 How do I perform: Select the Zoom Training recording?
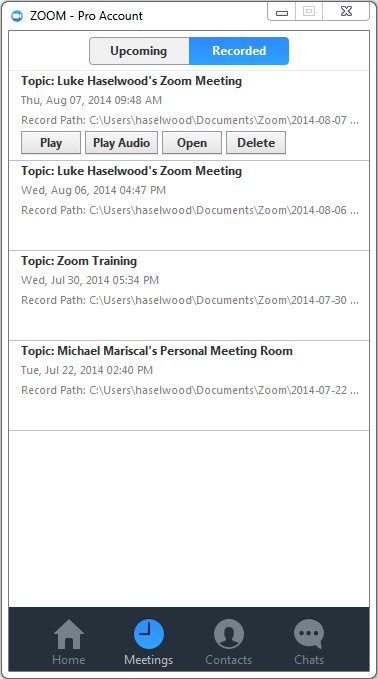[x=189, y=295]
